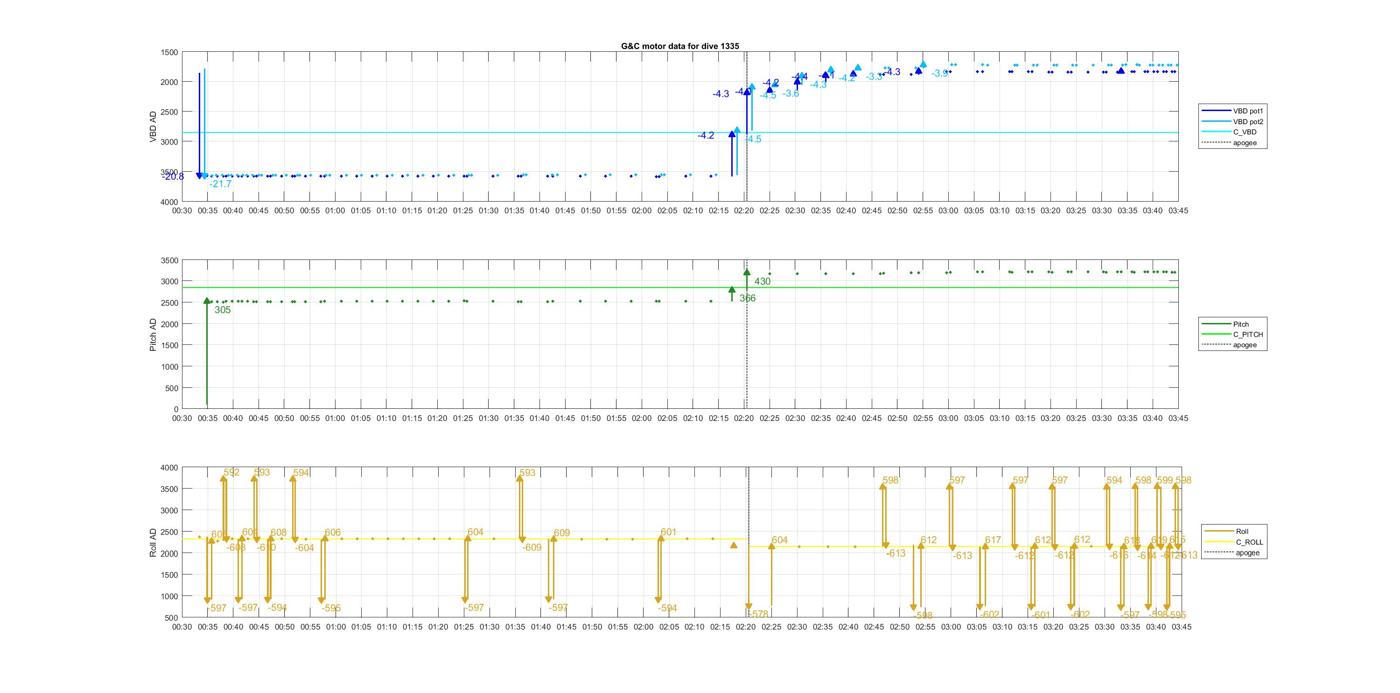
Task: Click the "305" pitch data label
Action: click(222, 310)
